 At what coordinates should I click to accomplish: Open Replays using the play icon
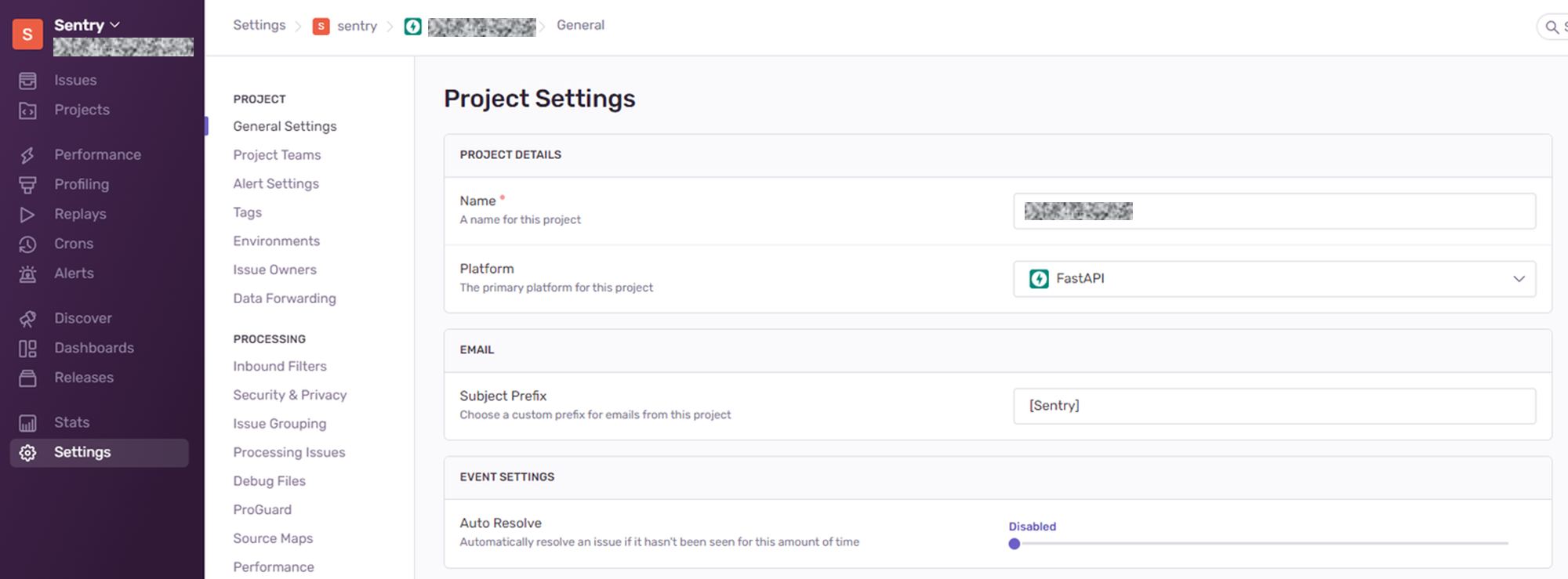[27, 215]
